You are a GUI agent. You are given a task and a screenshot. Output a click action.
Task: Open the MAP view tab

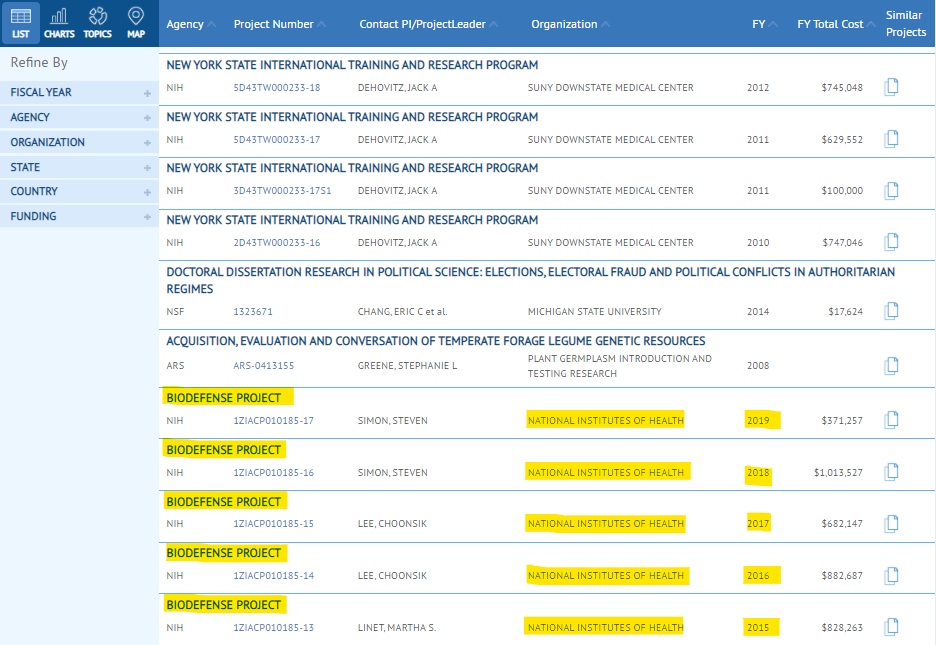coord(136,23)
